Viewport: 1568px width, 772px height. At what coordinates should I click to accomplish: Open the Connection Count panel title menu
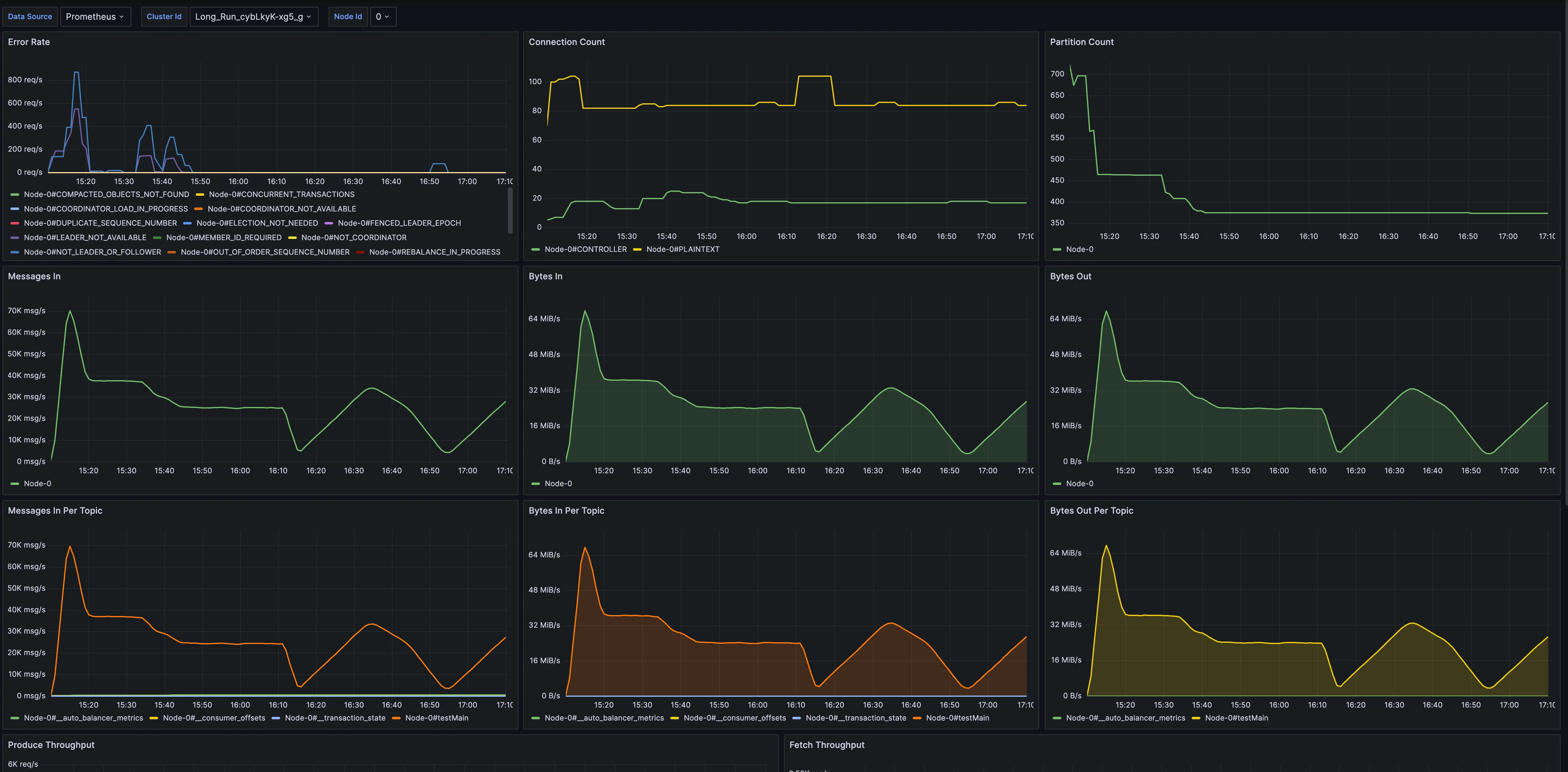tap(566, 42)
